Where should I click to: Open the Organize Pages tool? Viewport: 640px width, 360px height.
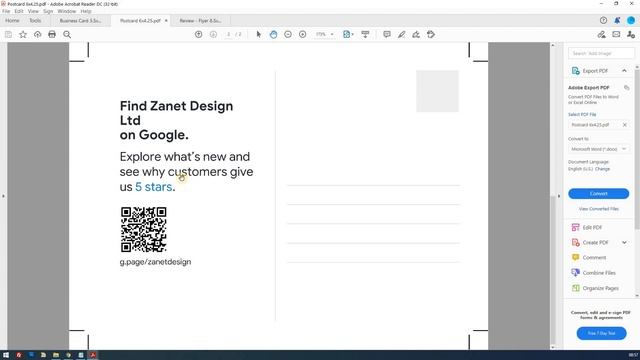point(595,288)
